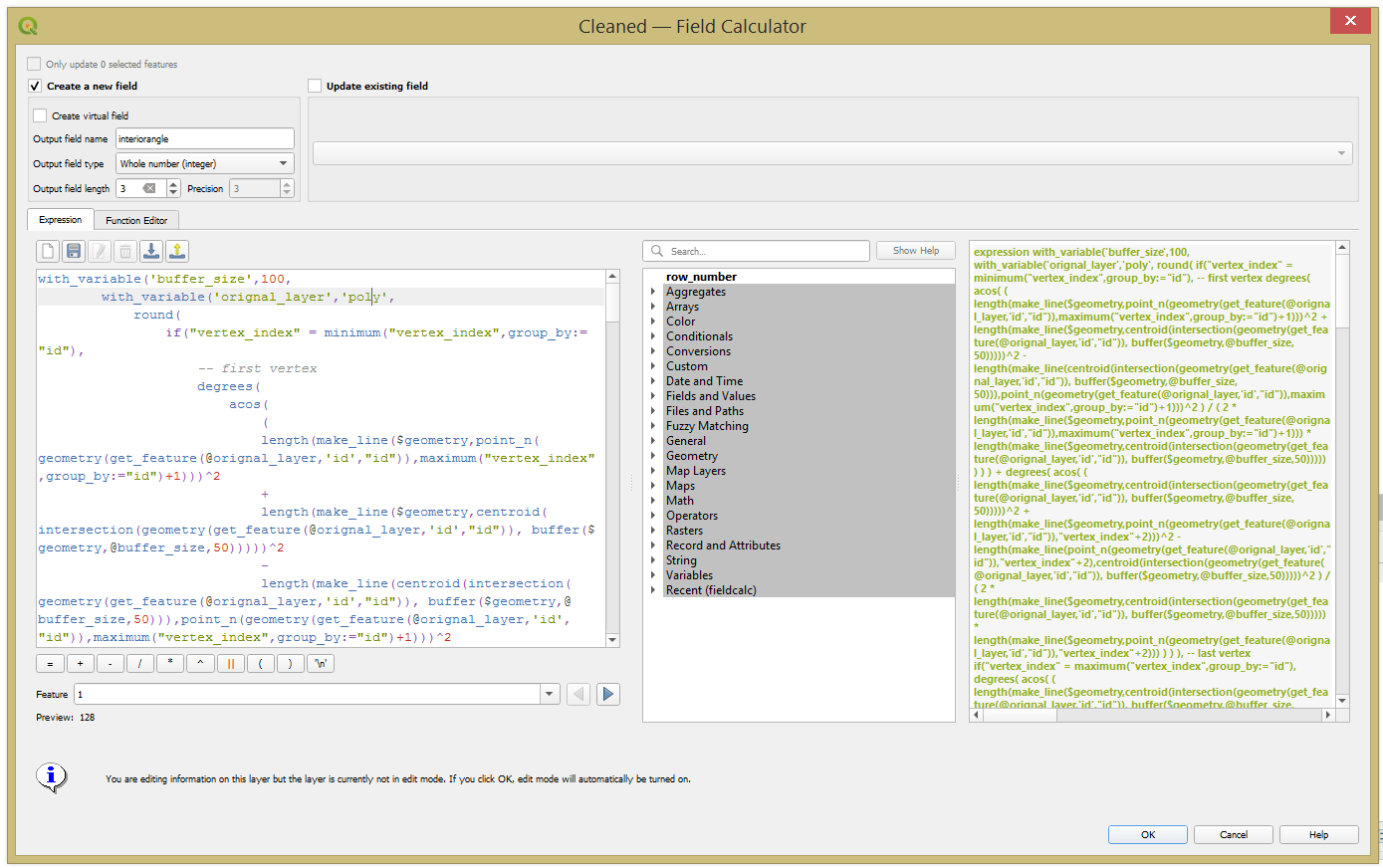Go to the next feature preview
This screenshot has width=1383, height=868.
coord(608,694)
